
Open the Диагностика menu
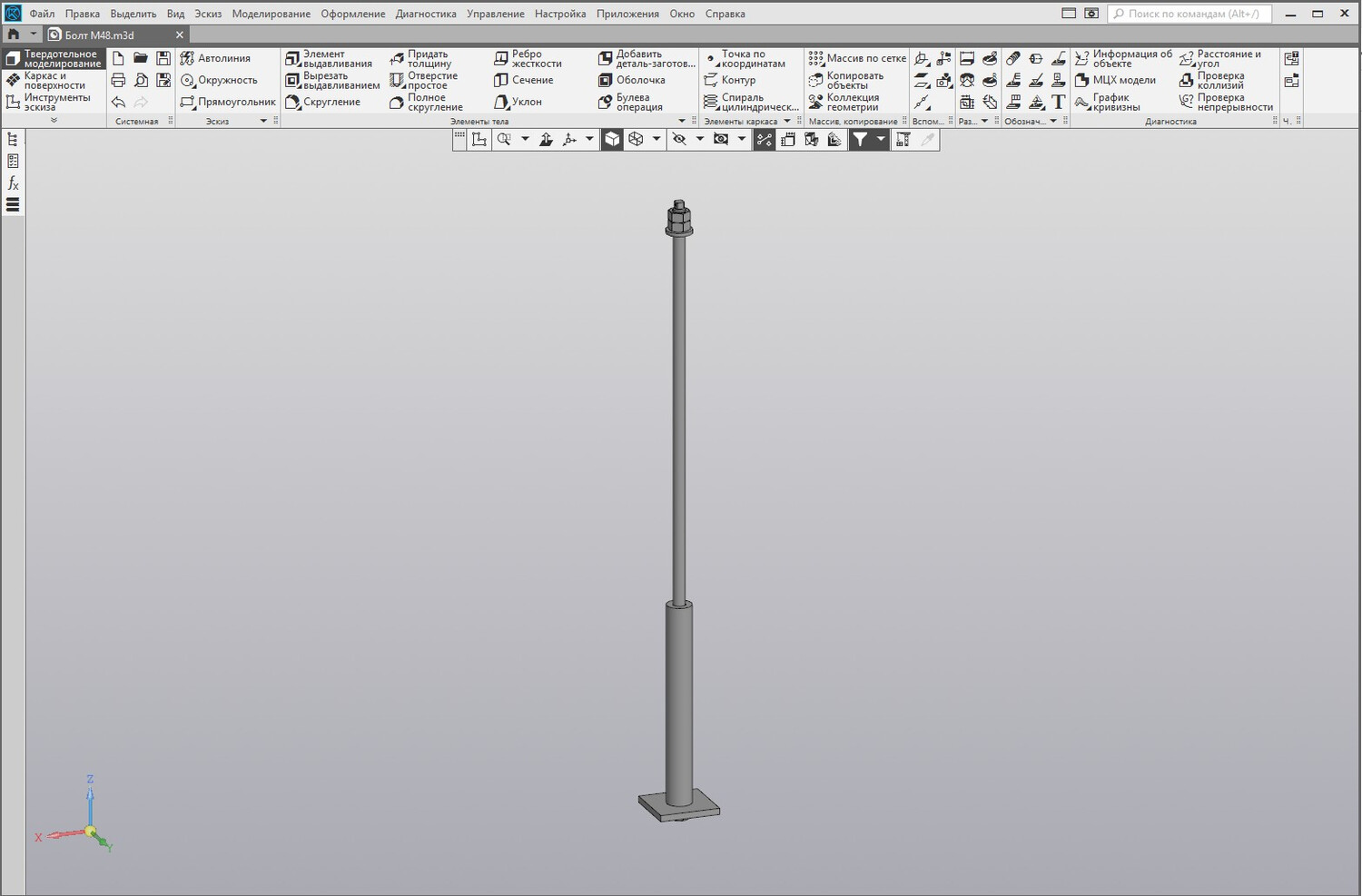426,14
